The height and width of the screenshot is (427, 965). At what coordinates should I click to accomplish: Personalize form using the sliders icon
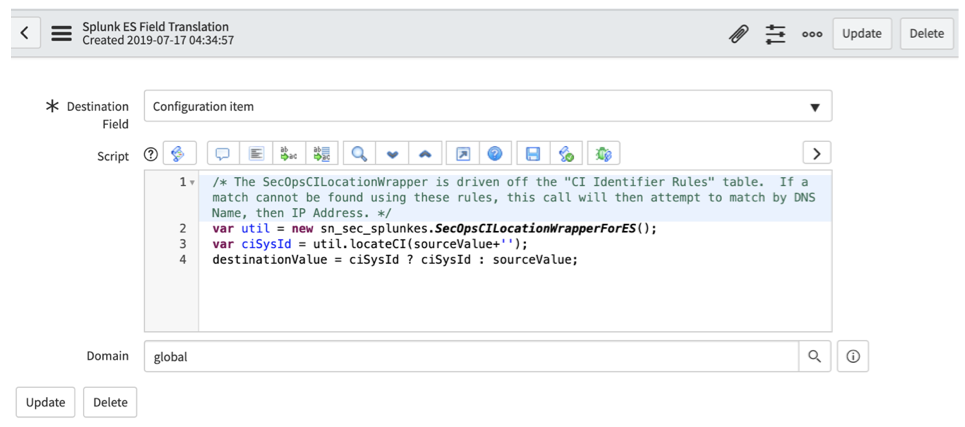click(x=775, y=34)
